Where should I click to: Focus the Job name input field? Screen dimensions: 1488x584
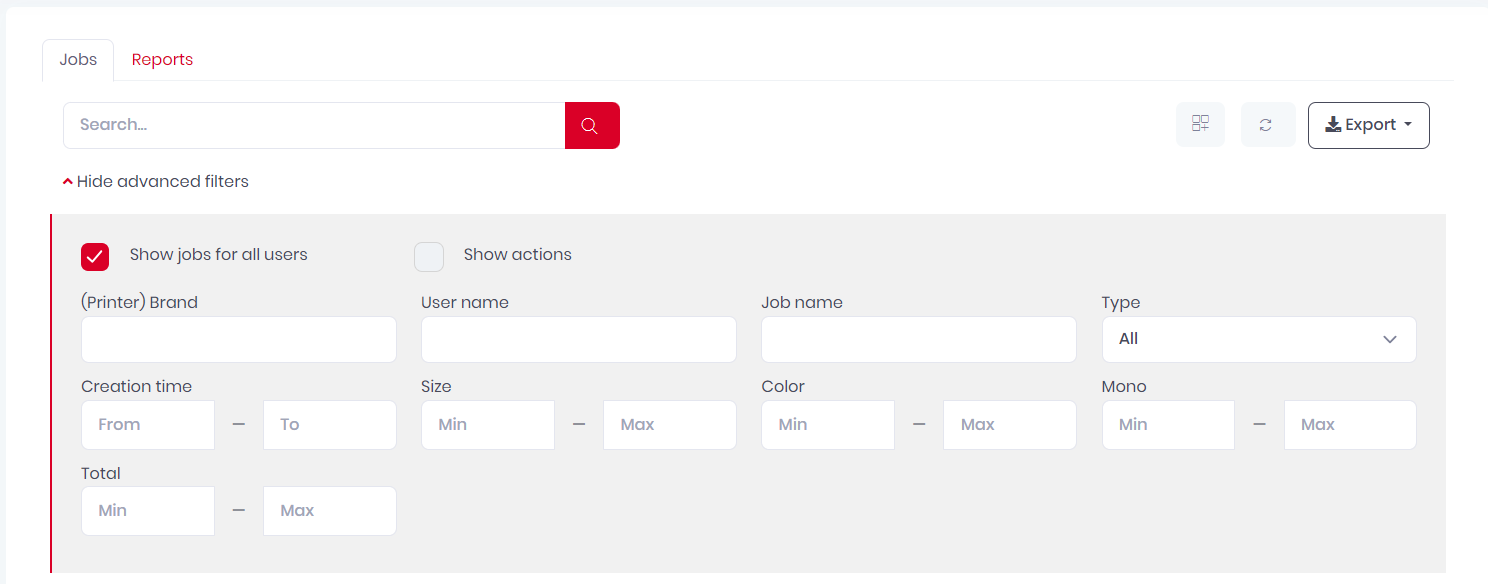[x=919, y=339]
